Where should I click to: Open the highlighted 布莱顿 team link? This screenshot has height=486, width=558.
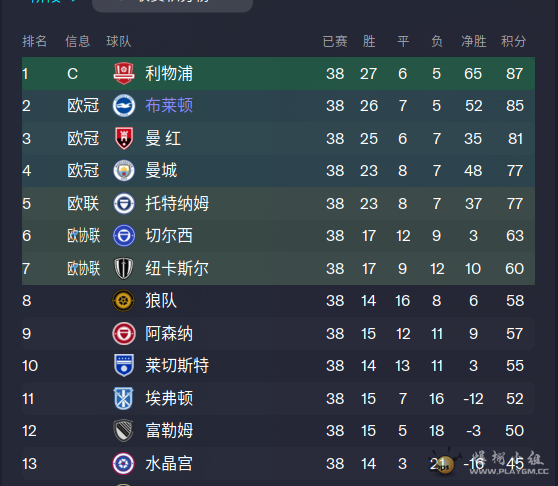click(169, 106)
